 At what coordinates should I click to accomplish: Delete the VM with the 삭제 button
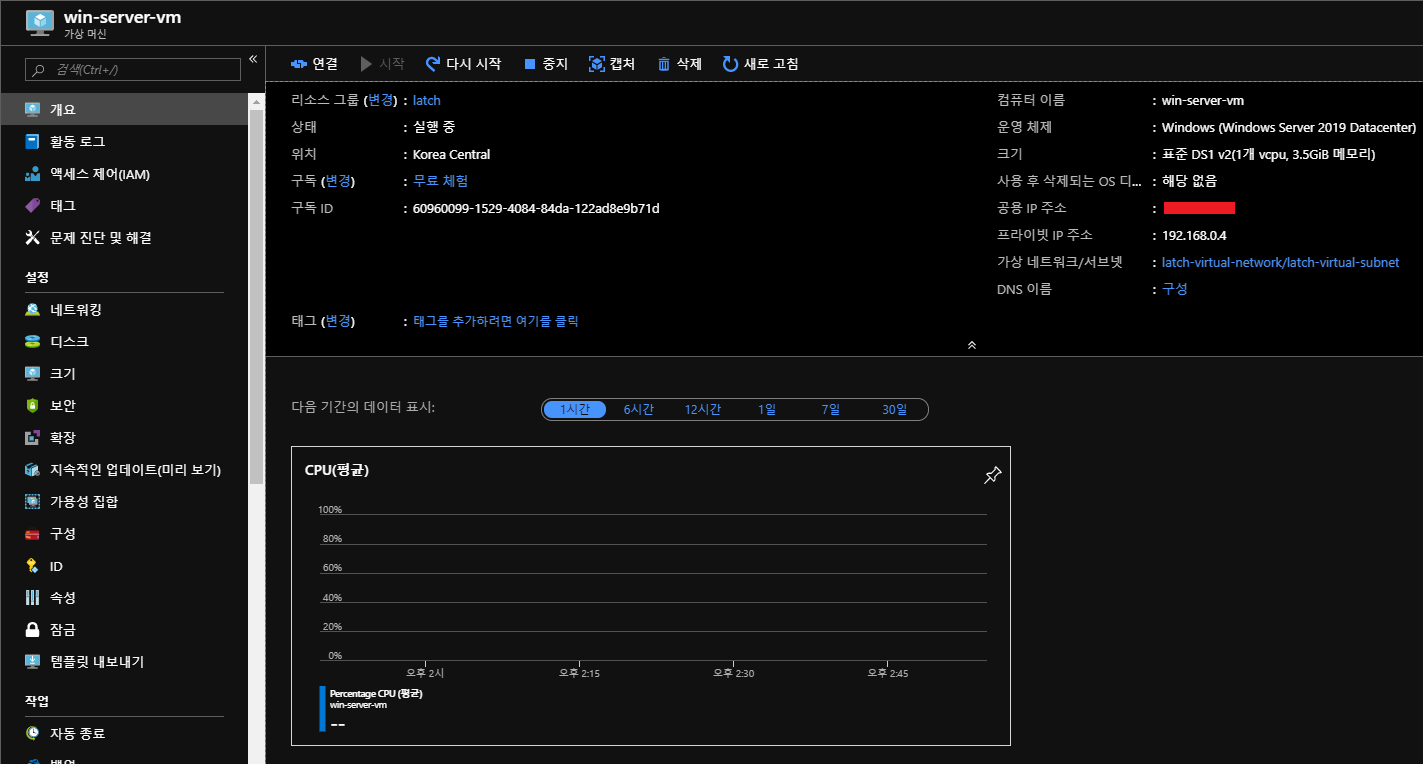coord(680,64)
